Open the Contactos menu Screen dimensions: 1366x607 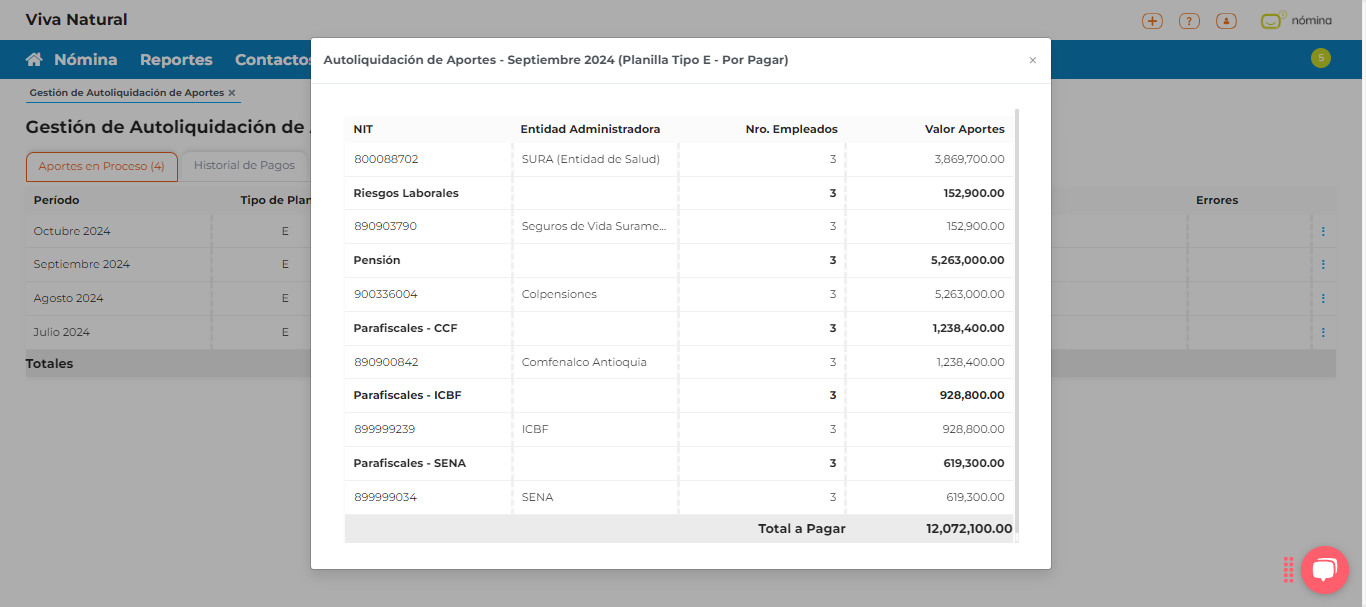tap(273, 60)
